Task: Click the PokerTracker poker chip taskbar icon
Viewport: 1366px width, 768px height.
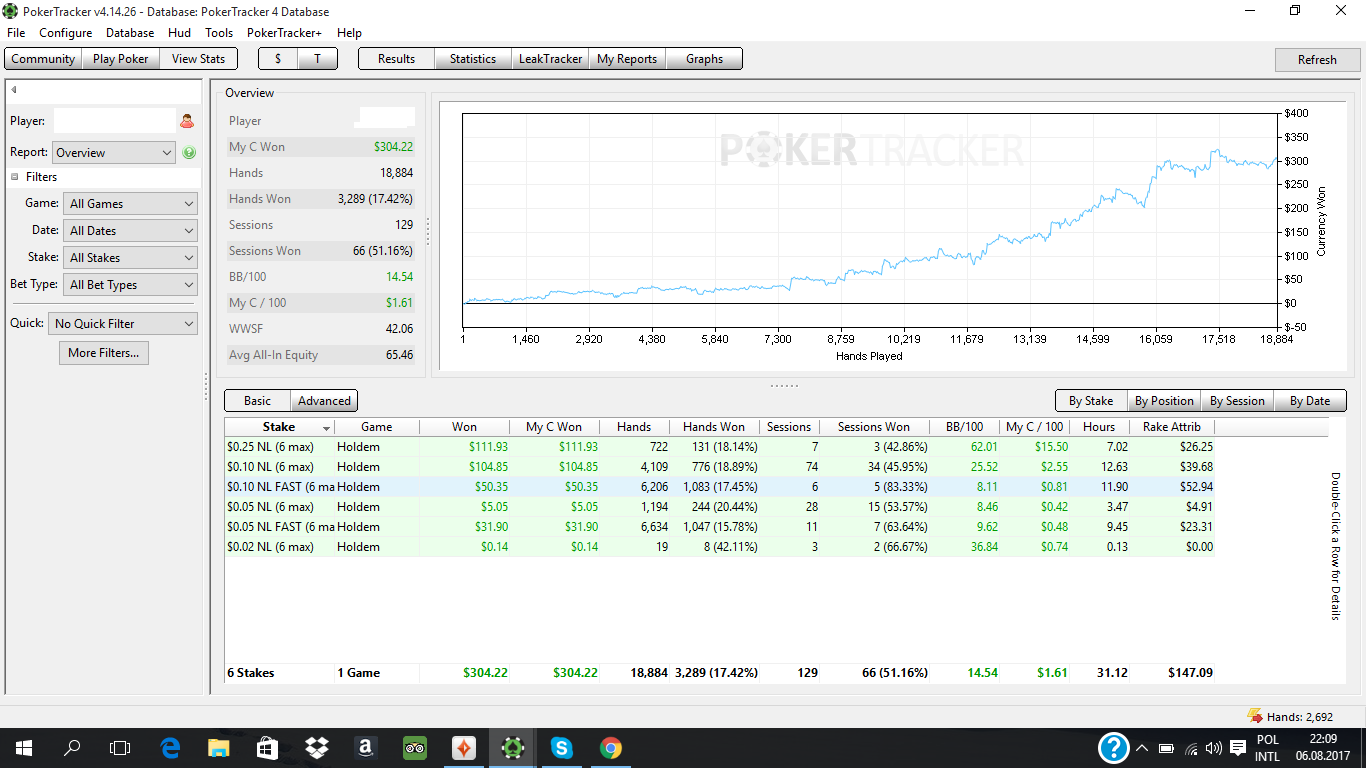Action: 512,748
